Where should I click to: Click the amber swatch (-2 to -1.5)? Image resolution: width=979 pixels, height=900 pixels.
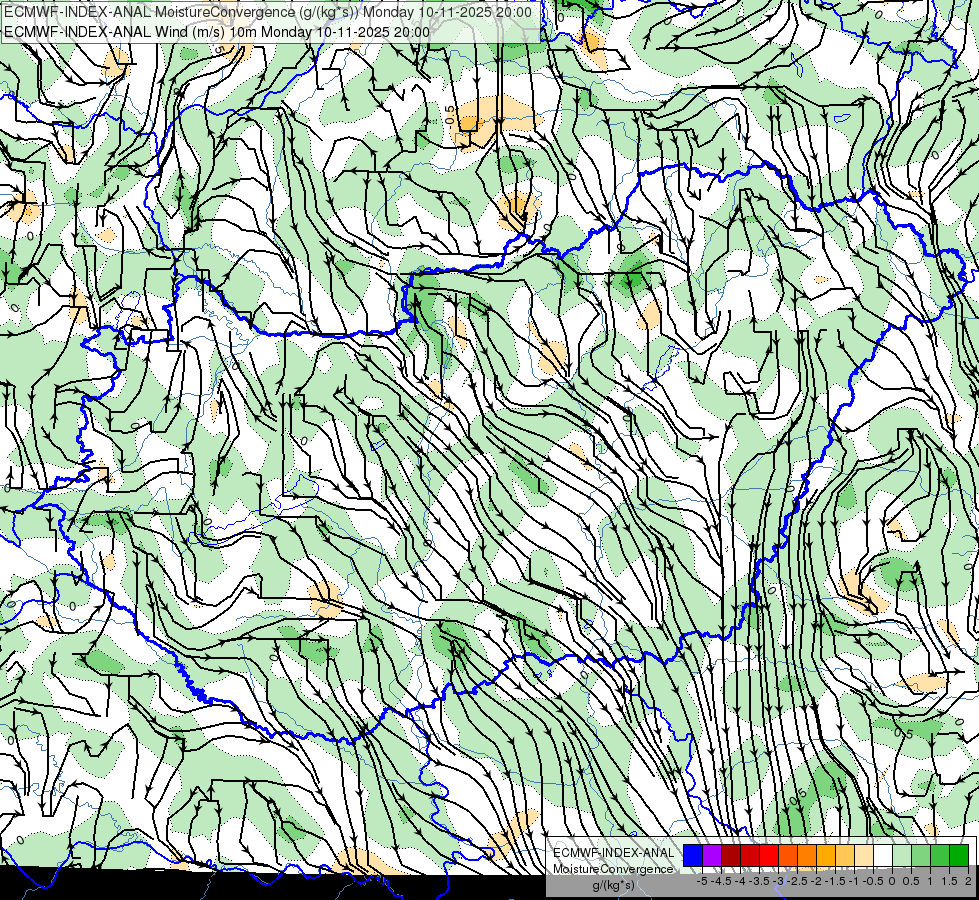point(826,856)
